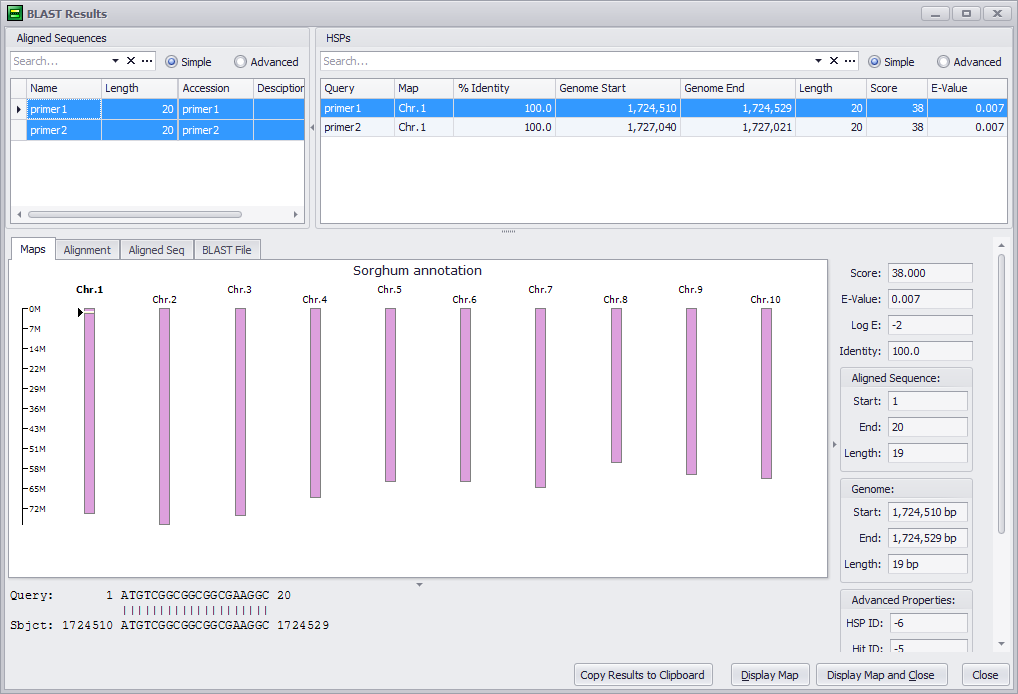Enable Advanced mode for Aligned Sequences search
Viewport: 1018px width, 694px height.
coord(239,62)
